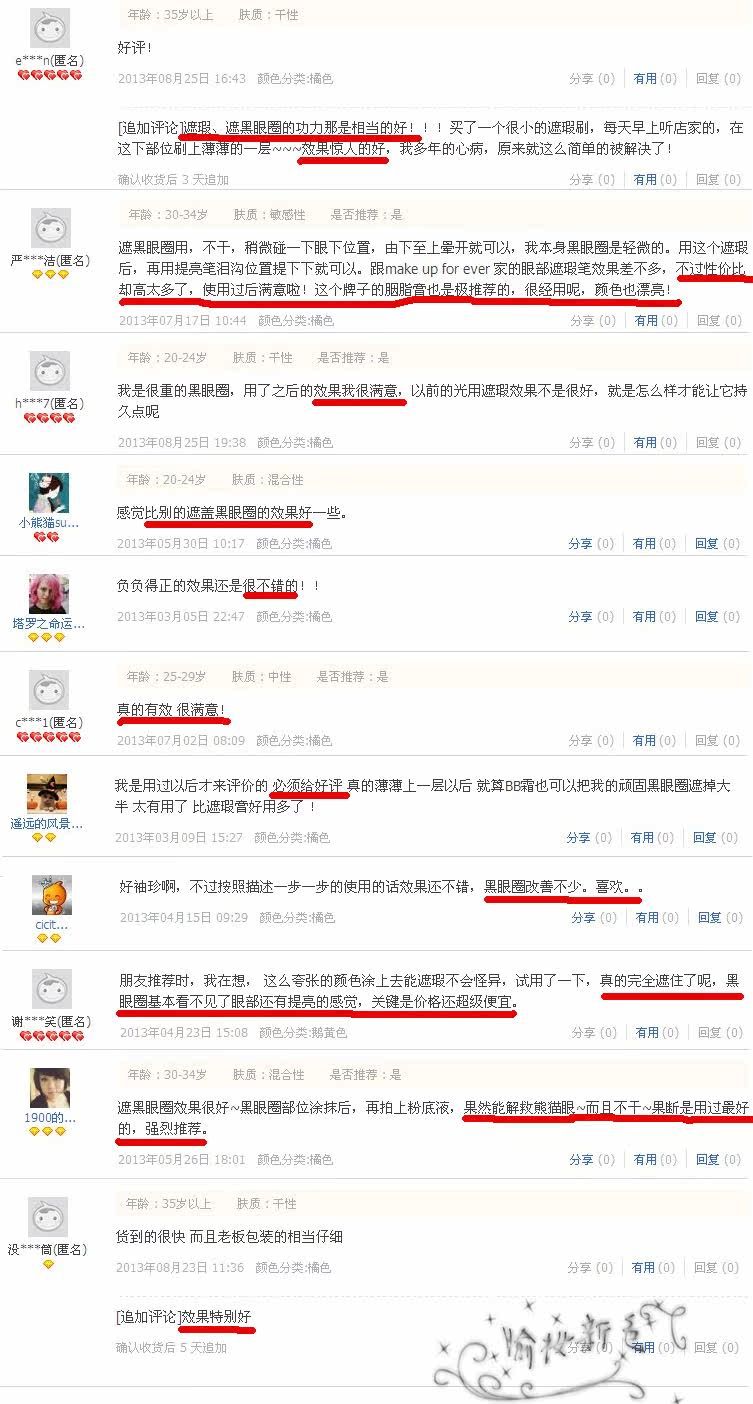Click 遥远的风景 user avatar
The height and width of the screenshot is (1404, 753).
(x=47, y=793)
